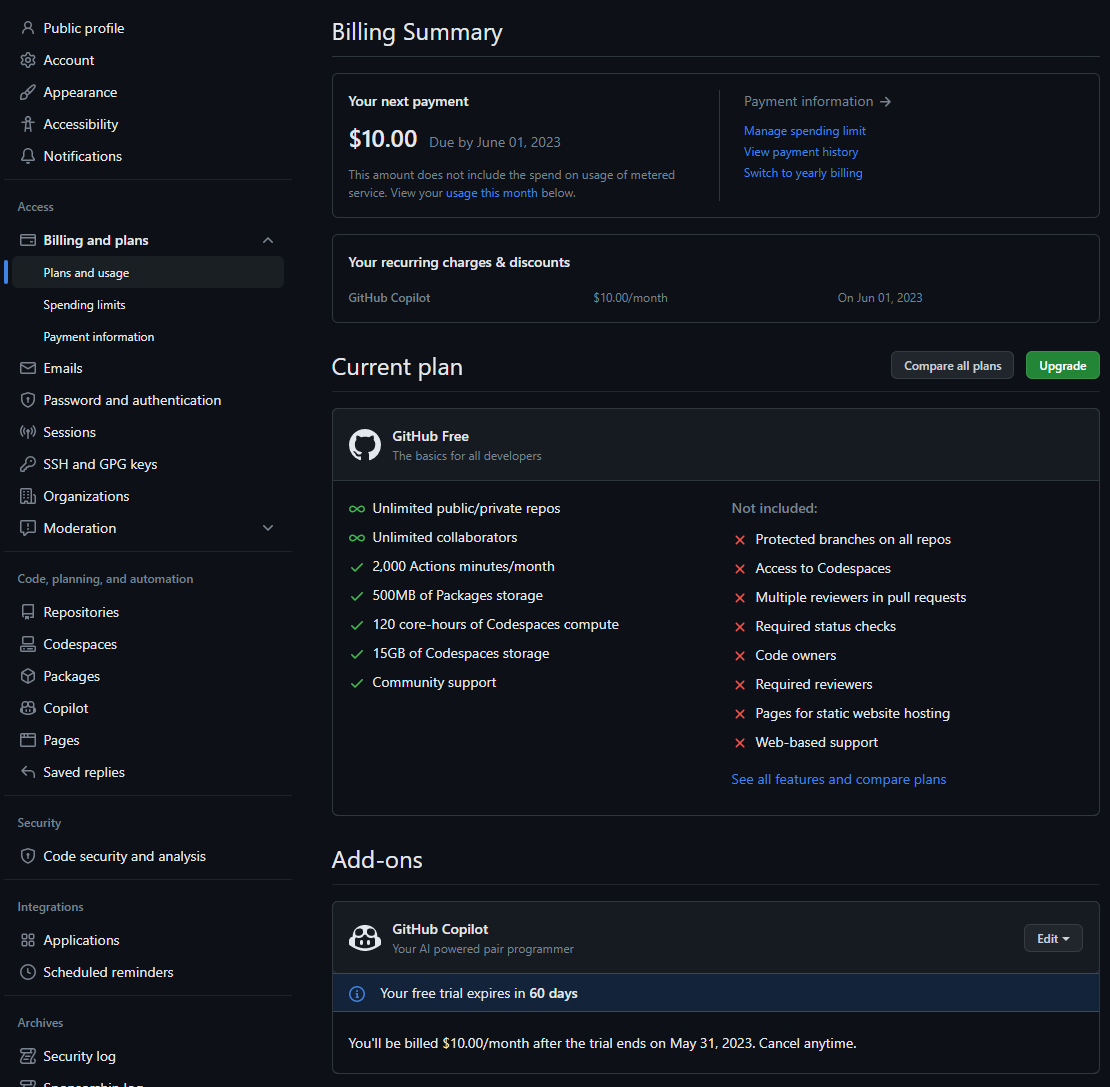
Task: Open Accessibility settings page
Action: click(81, 124)
